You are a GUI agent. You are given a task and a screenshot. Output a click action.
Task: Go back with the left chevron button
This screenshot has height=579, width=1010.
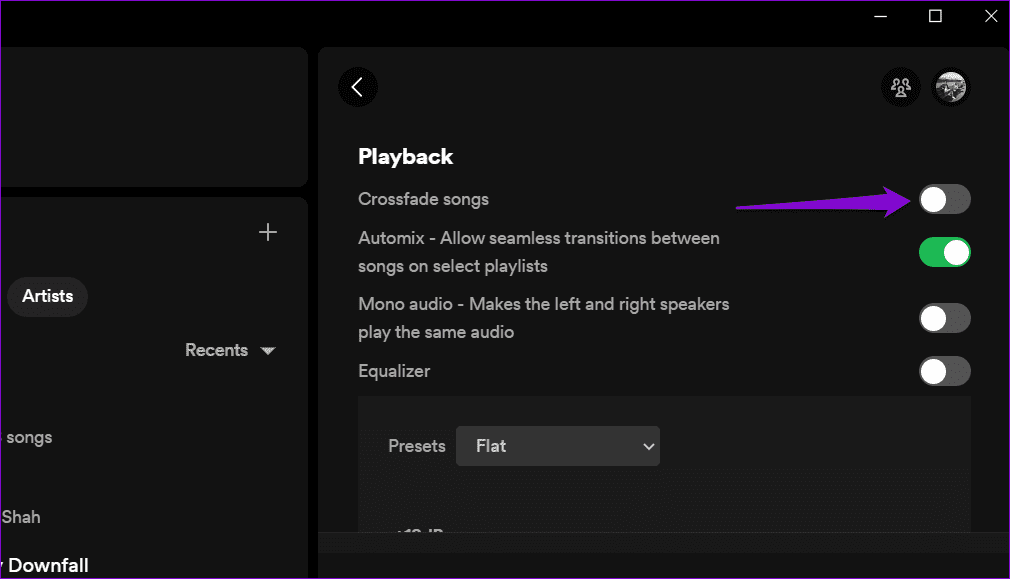pyautogui.click(x=357, y=87)
